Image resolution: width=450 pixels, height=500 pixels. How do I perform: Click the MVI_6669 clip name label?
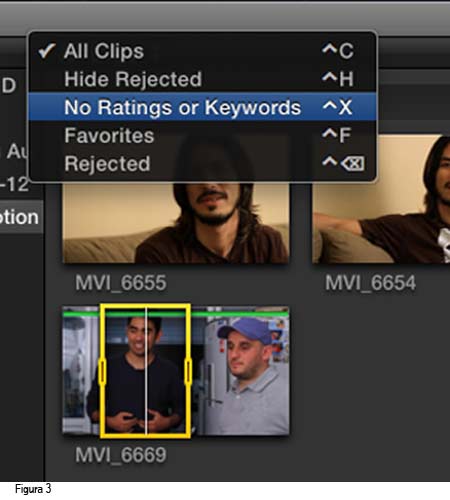[x=121, y=455]
